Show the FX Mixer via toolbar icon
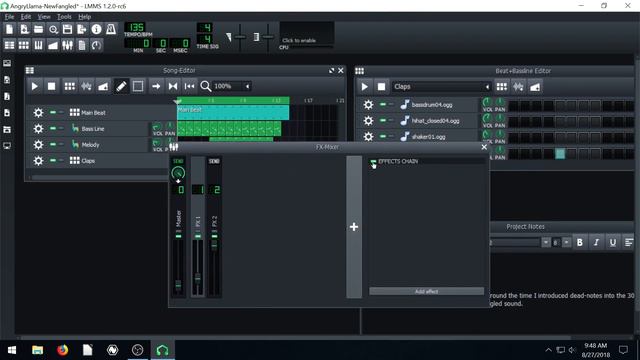The height and width of the screenshot is (360, 640). (67, 45)
